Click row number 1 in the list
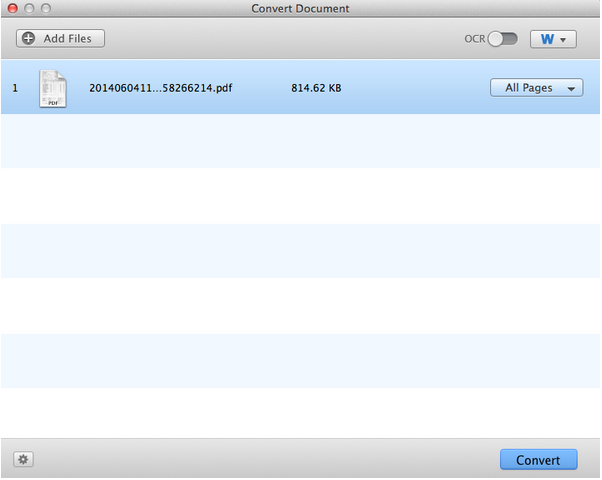The height and width of the screenshot is (480, 602). click(x=15, y=88)
